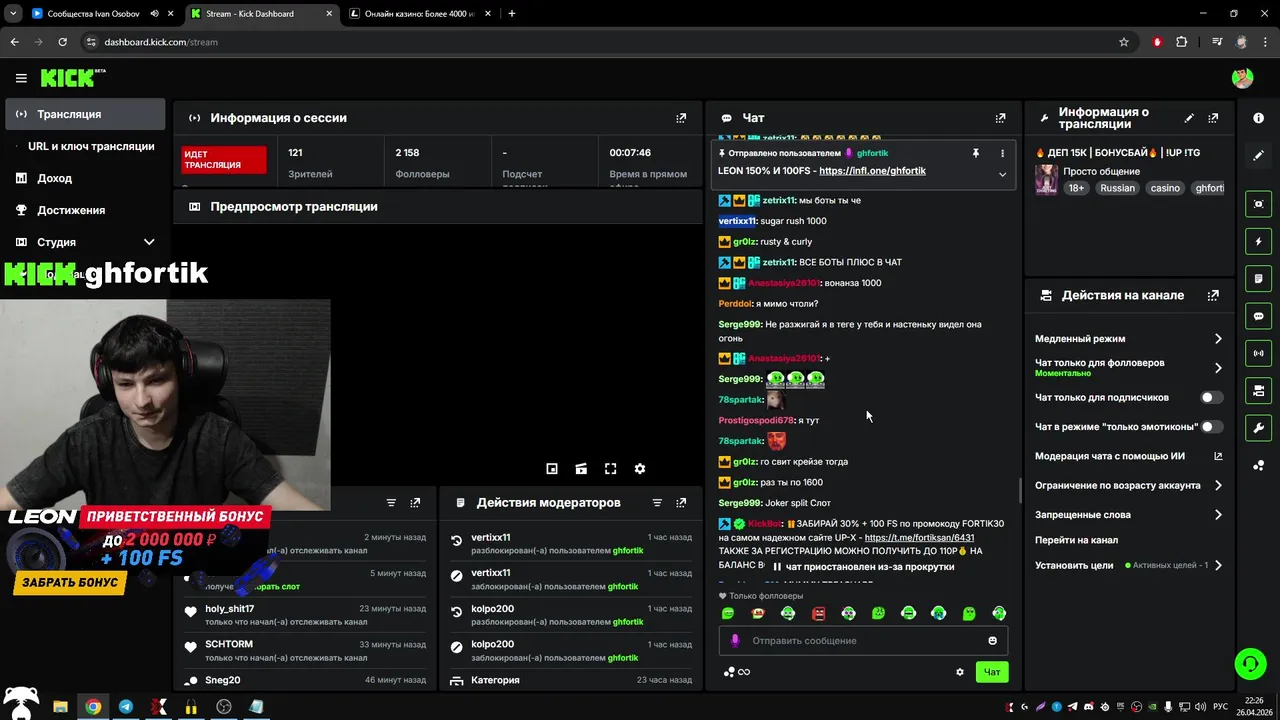Open Установить цели settings
The image size is (1280, 720).
pyautogui.click(x=1128, y=565)
